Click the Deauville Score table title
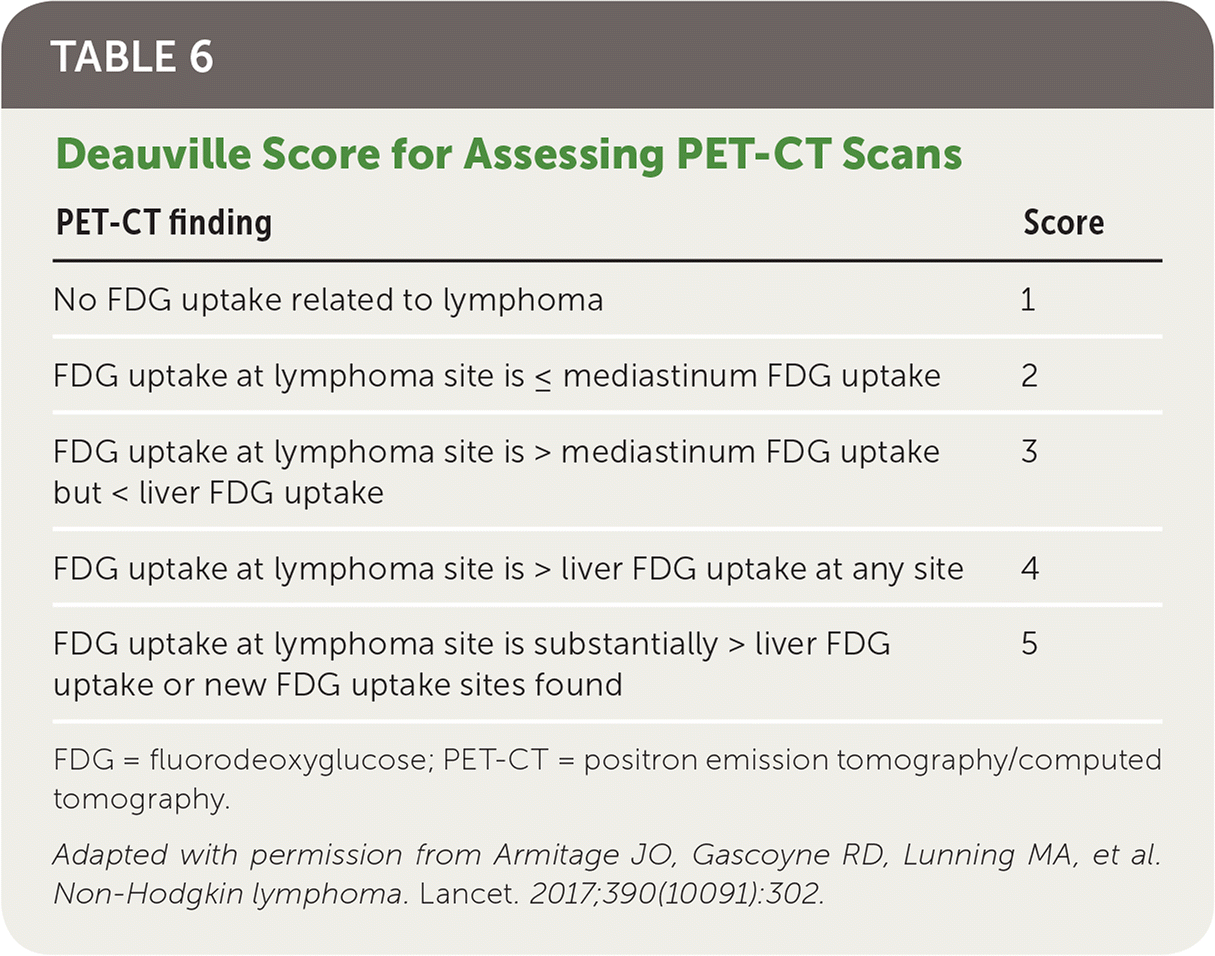Screen dimensions: 1215x956 507,155
